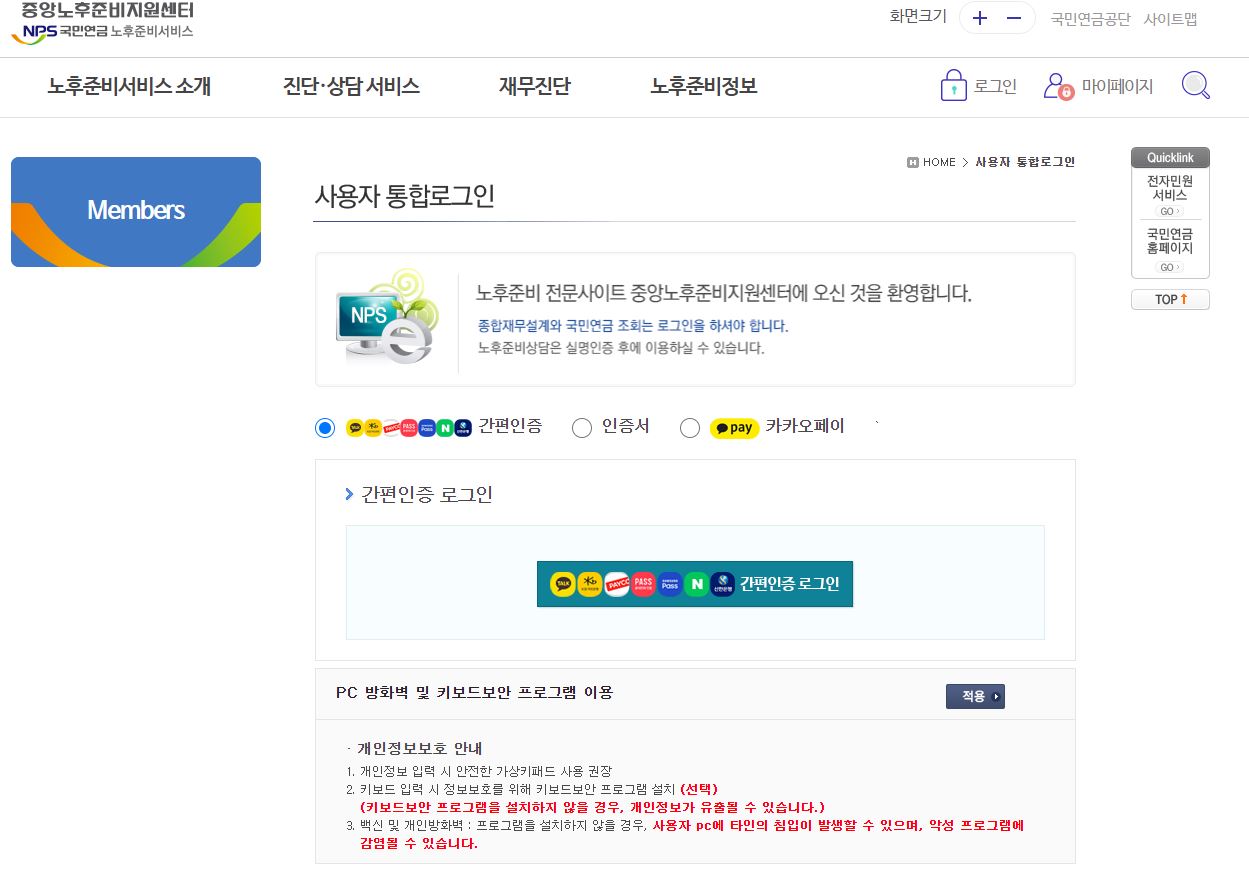Viewport: 1249px width, 872px height.
Task: Click the kakao pay icon beside 카카오페이
Action: point(733,427)
